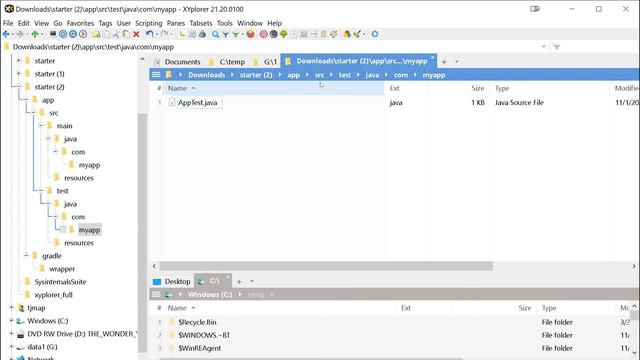Click the folder tree vertical scrollbar

pyautogui.click(x=142, y=233)
